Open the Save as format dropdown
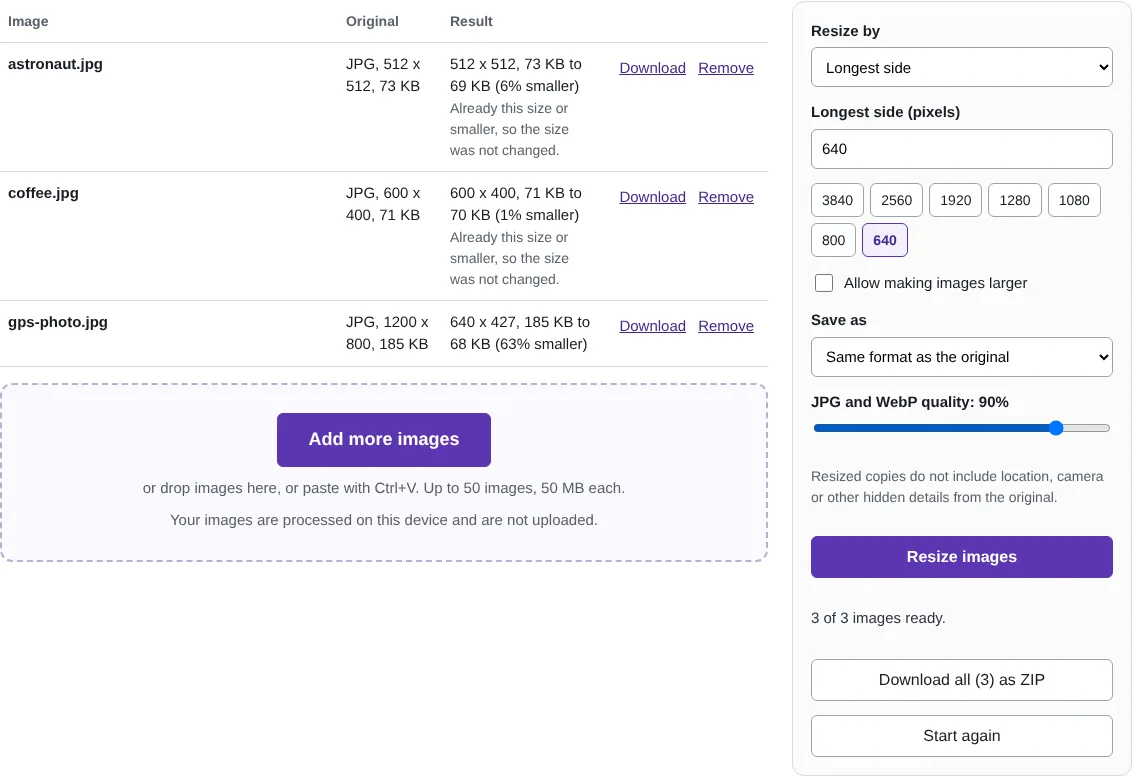 (x=961, y=357)
